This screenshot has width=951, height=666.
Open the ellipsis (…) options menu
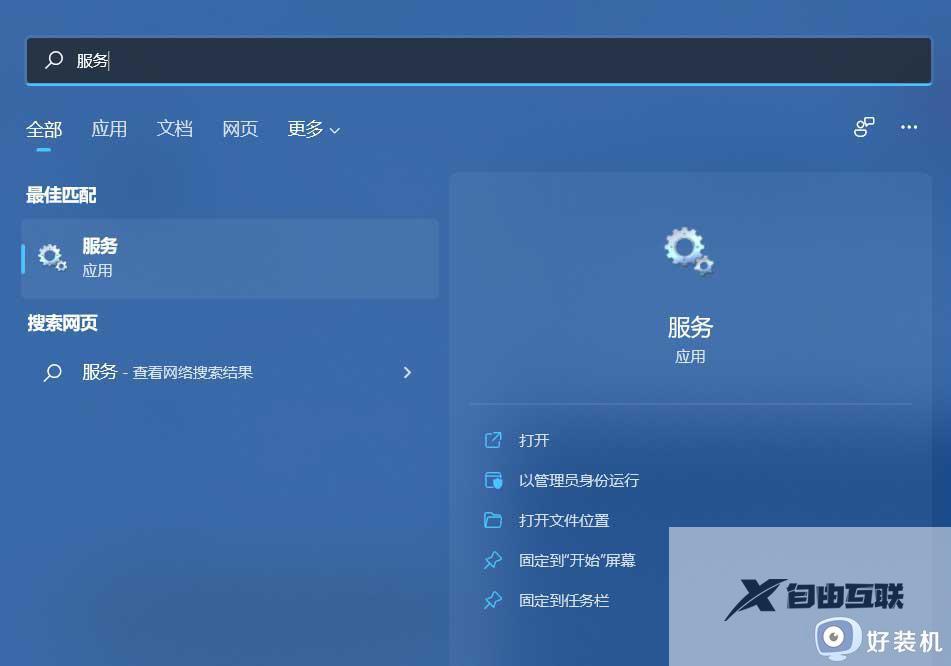click(908, 127)
